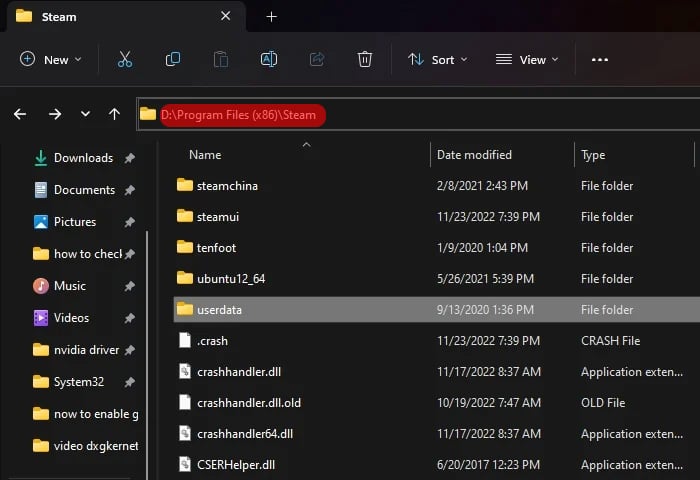Open the View options menu

[525, 59]
